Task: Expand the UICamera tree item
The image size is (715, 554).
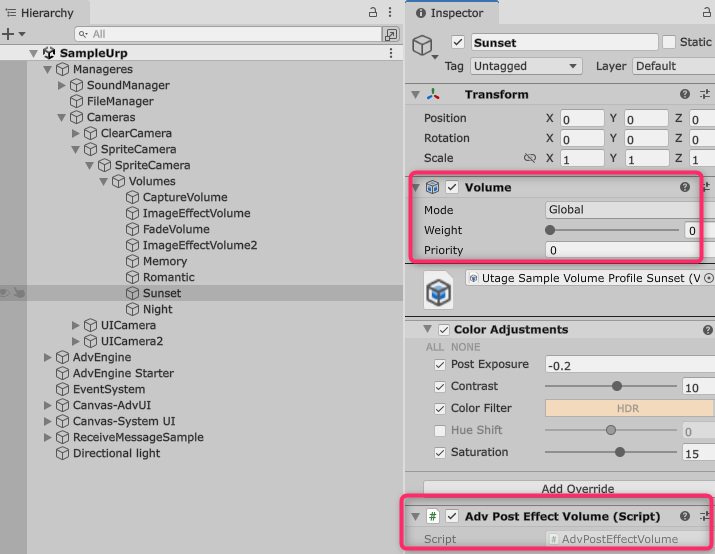Action: pyautogui.click(x=76, y=325)
